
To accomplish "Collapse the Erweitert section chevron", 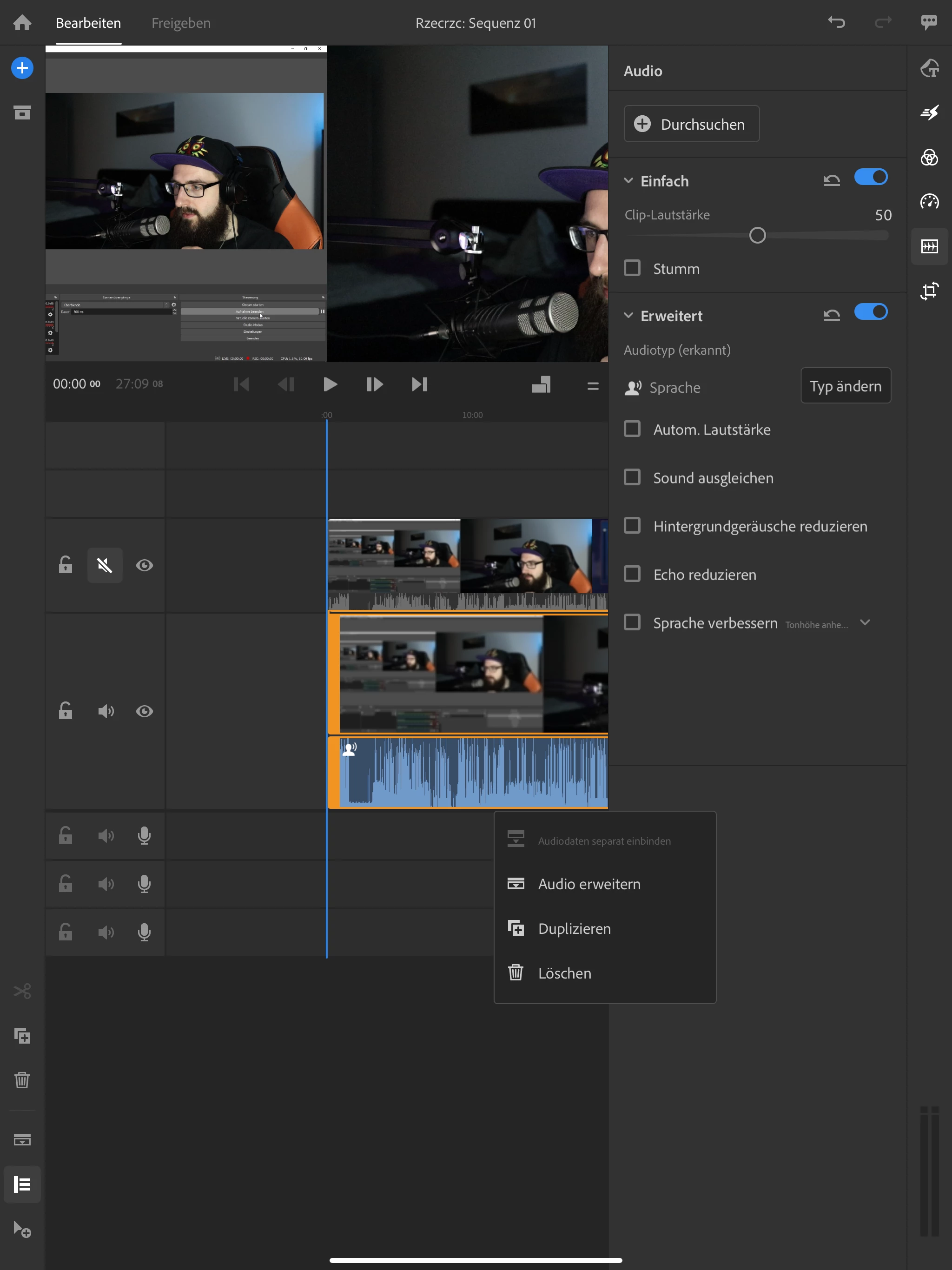I will click(x=629, y=316).
